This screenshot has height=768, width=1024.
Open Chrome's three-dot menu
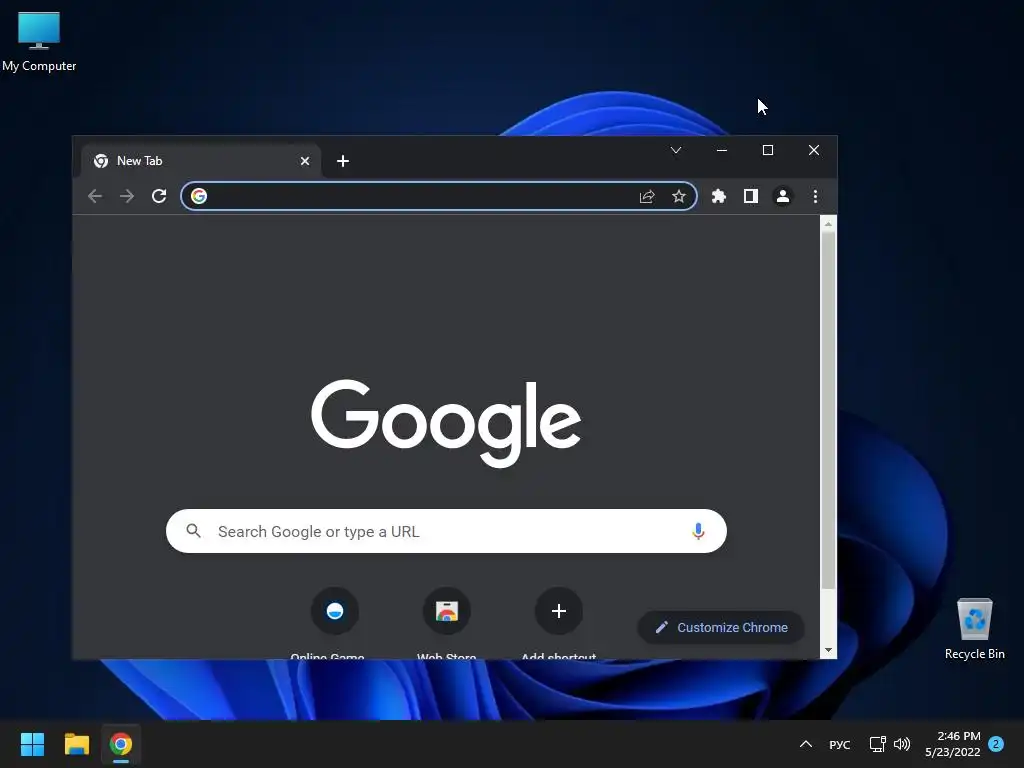(x=815, y=196)
